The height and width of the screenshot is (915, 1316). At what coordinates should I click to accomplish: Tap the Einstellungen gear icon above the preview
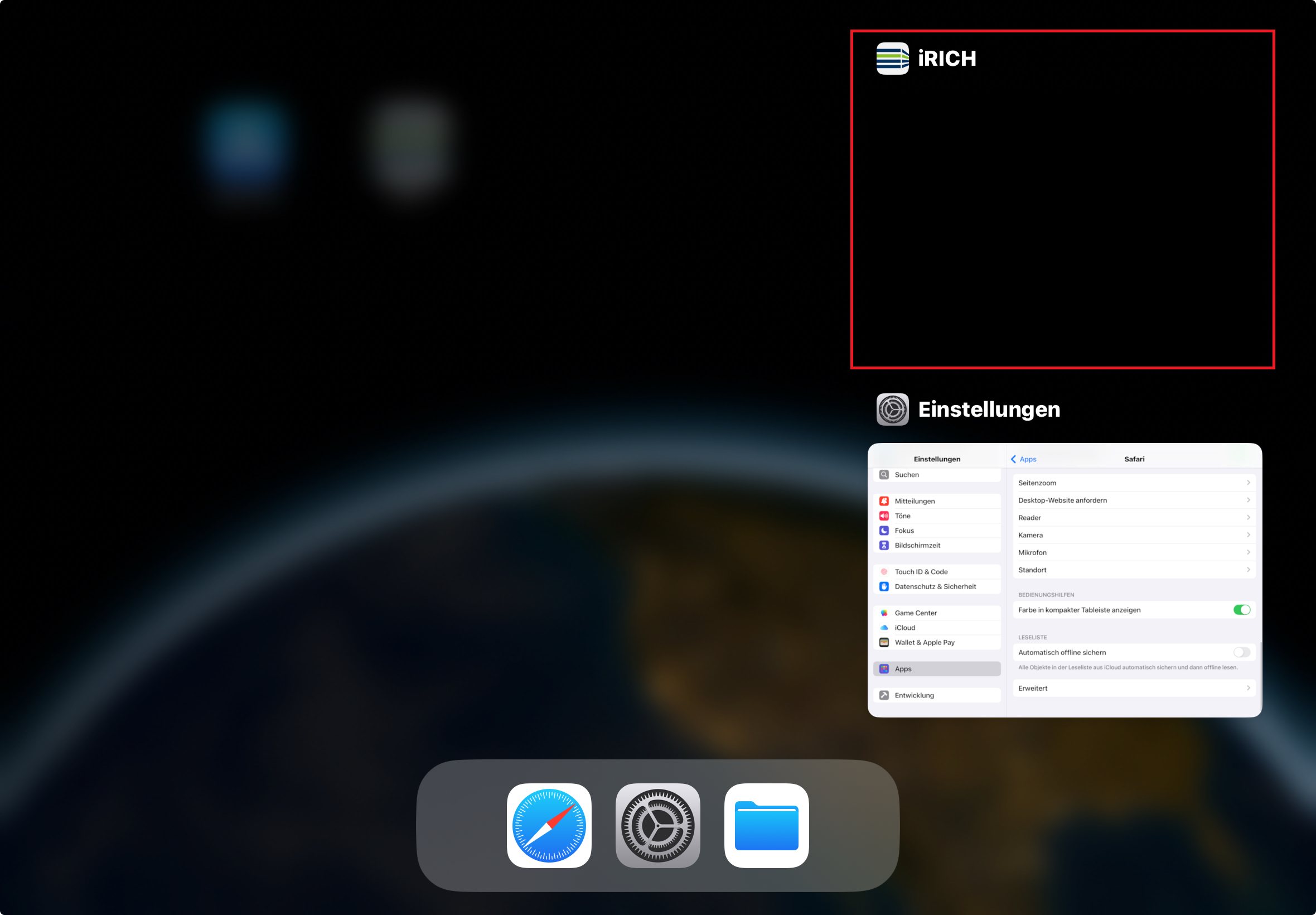click(892, 410)
